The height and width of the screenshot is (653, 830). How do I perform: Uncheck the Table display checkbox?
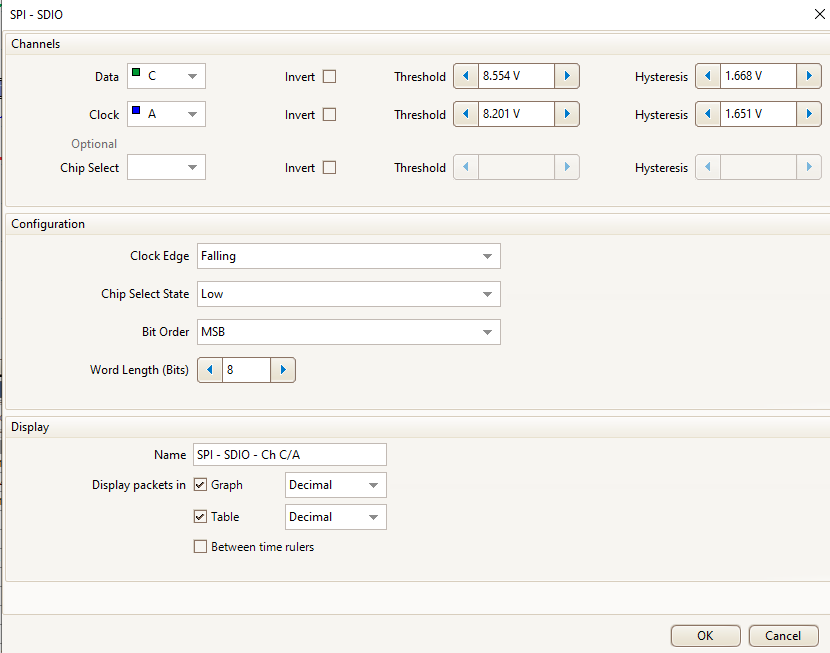pyautogui.click(x=201, y=517)
